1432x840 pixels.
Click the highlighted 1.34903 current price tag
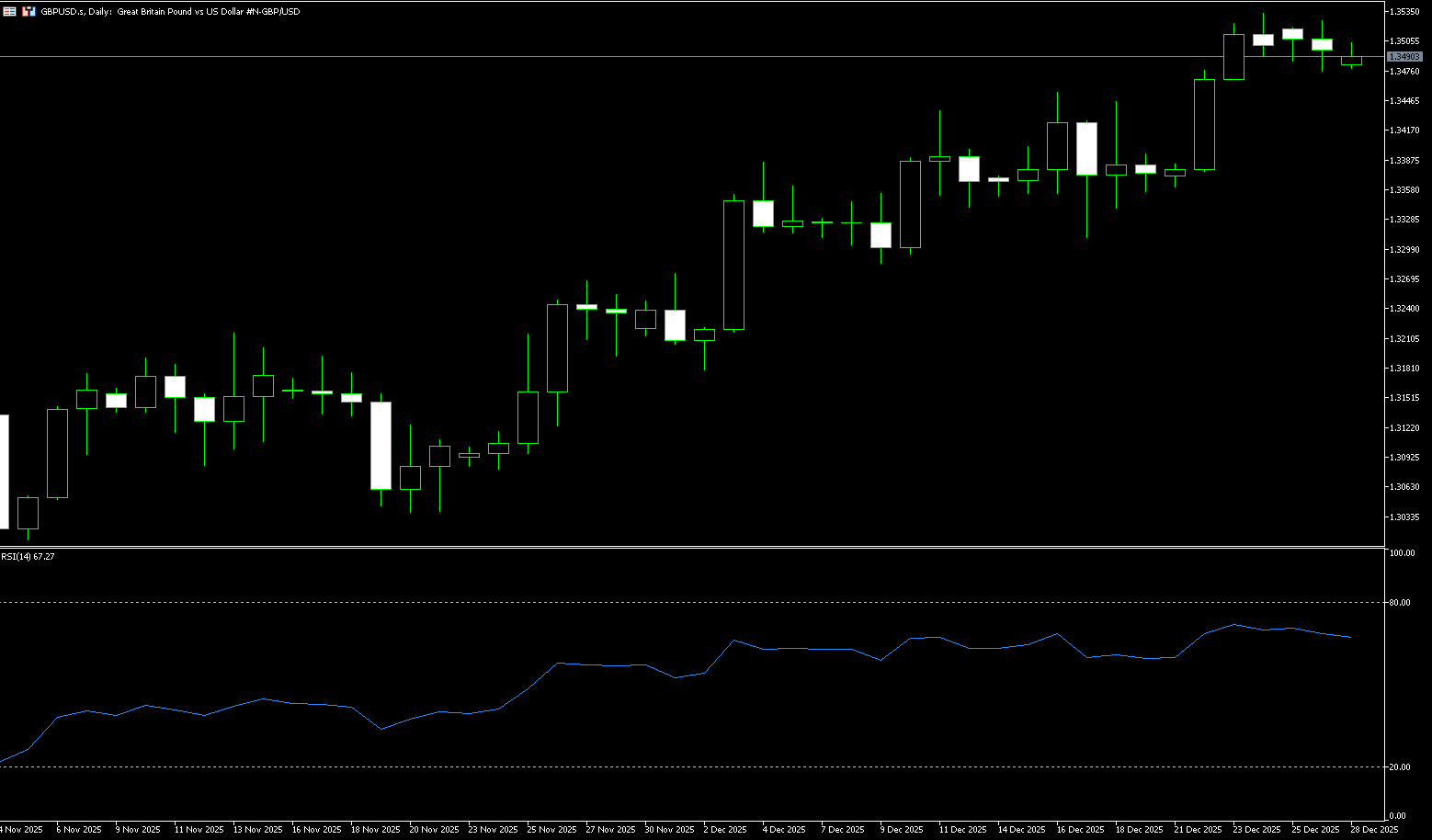point(1404,57)
